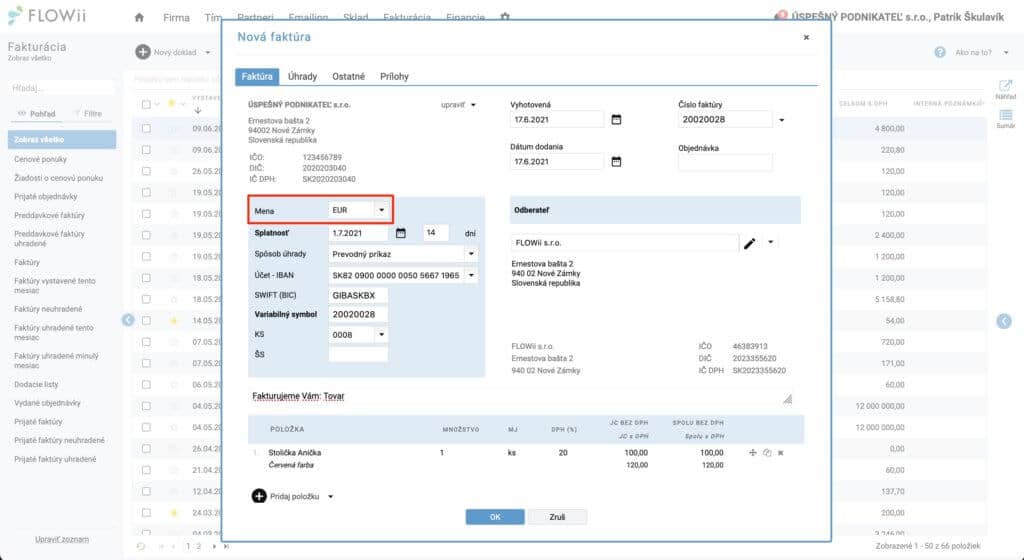Move the Stolička Anička item row
Image resolution: width=1024 pixels, height=560 pixels.
point(752,452)
